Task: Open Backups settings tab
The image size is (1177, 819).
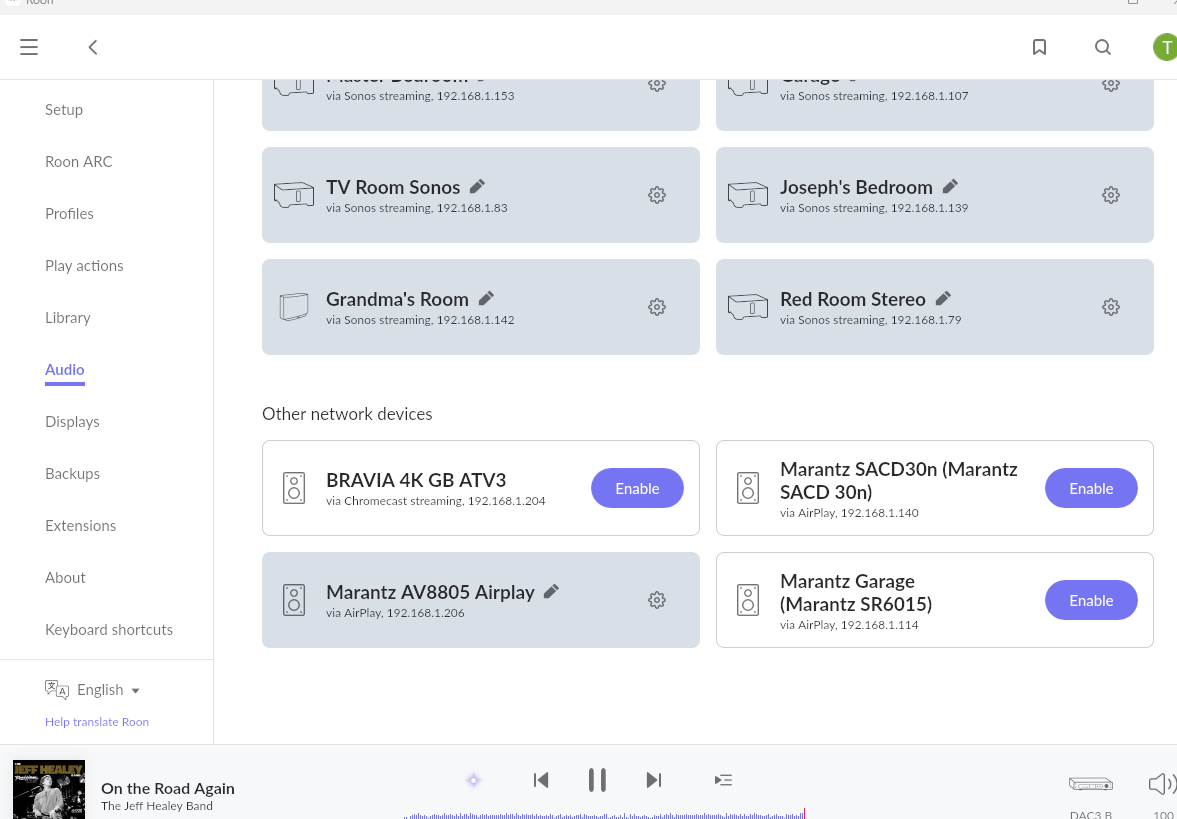Action: coord(72,474)
